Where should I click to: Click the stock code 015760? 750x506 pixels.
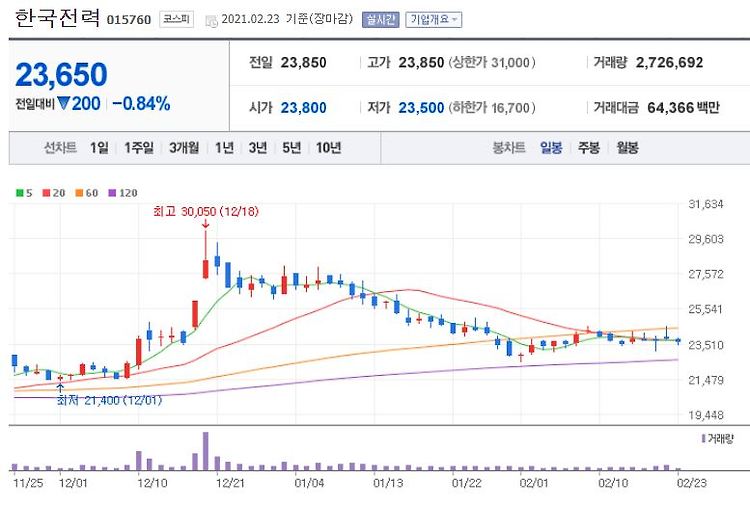click(129, 20)
